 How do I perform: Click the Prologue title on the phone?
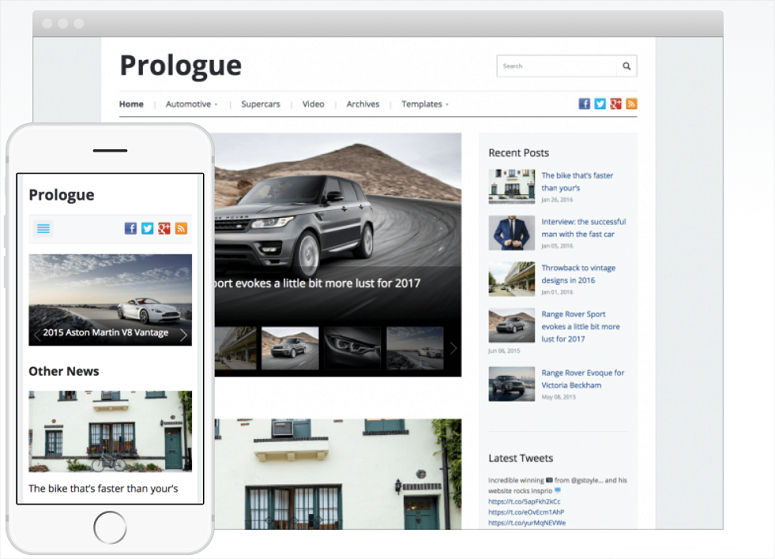tap(62, 195)
